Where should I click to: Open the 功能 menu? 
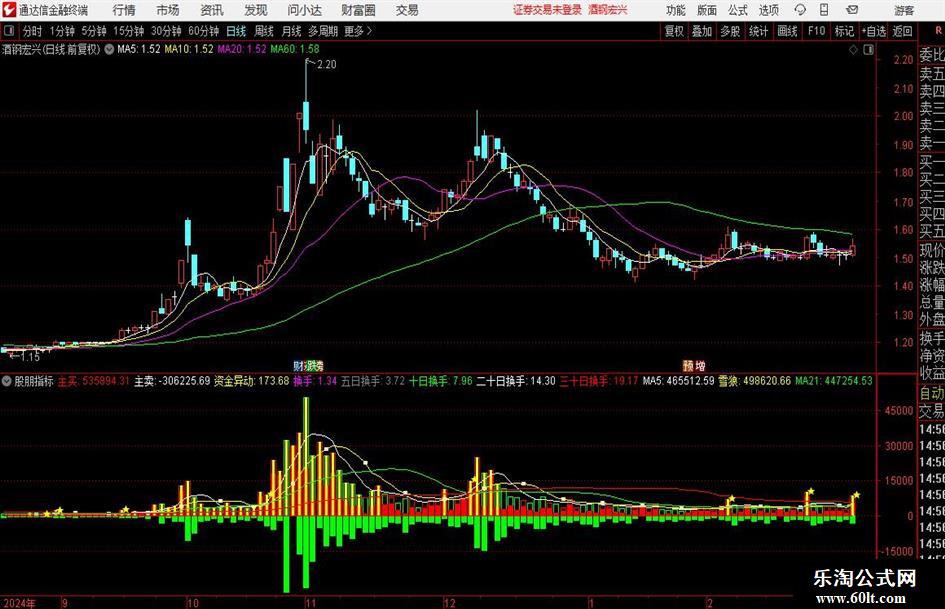click(676, 10)
